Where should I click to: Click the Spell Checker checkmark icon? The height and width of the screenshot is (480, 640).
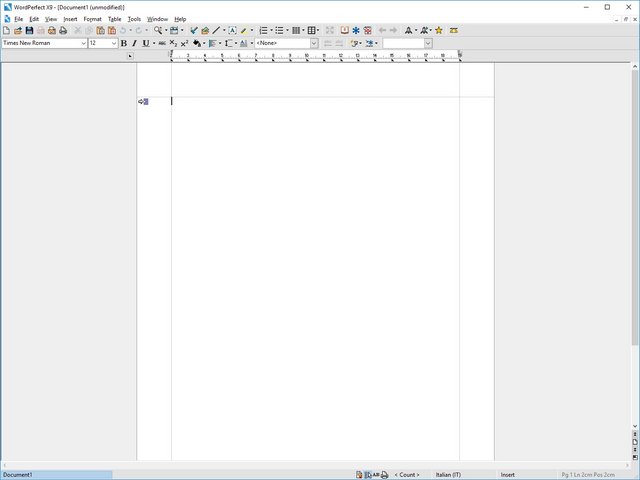tap(194, 31)
